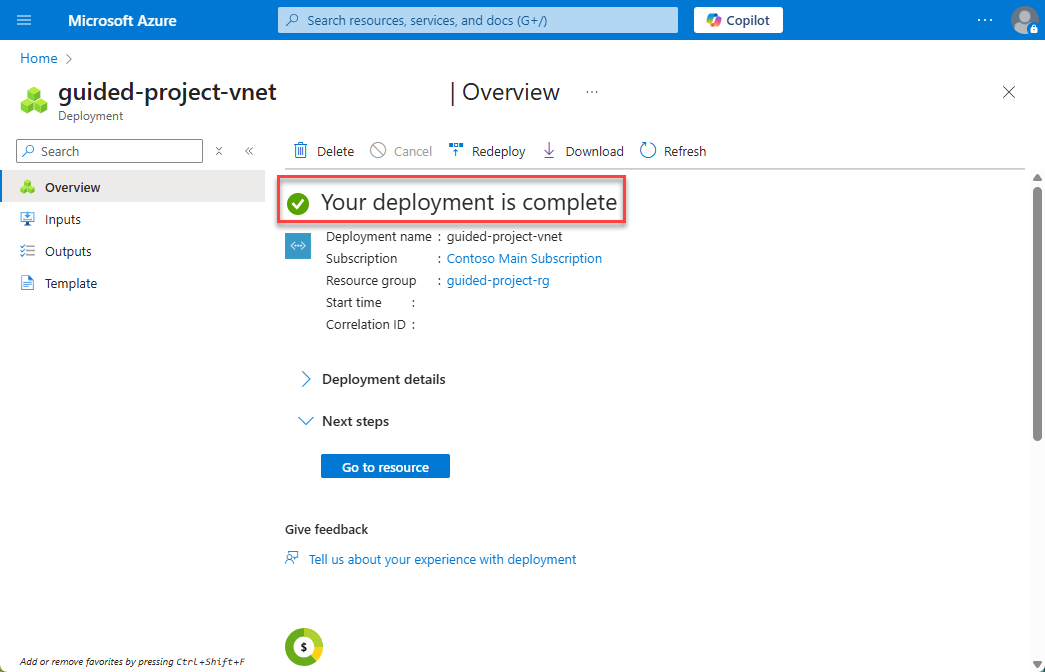The height and width of the screenshot is (672, 1045).
Task: Delete the deployment via the Delete label
Action: [x=335, y=151]
